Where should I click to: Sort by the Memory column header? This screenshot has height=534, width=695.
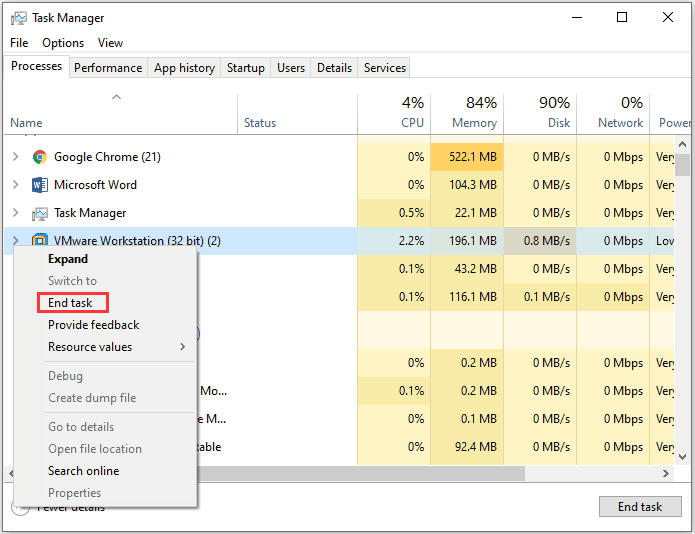467,113
